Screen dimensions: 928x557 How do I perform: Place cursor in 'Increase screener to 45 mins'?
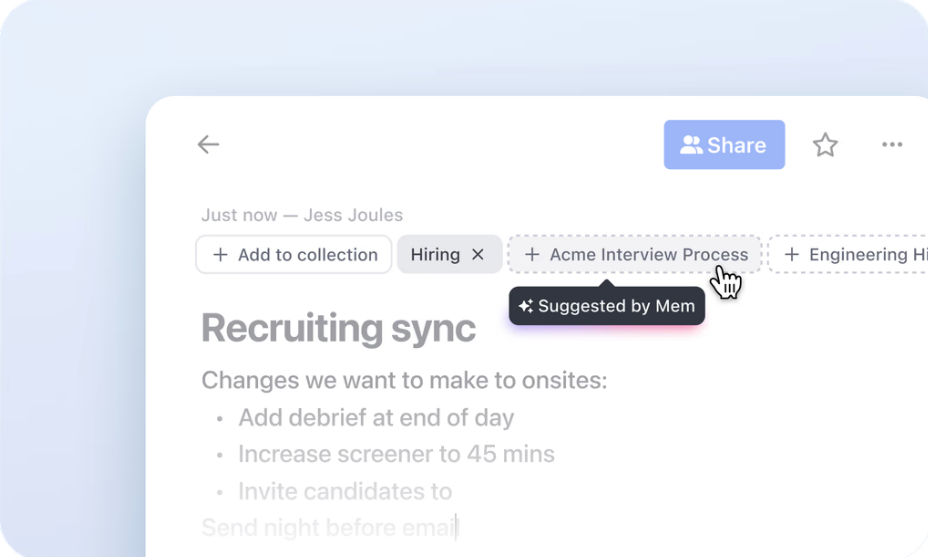coord(396,455)
